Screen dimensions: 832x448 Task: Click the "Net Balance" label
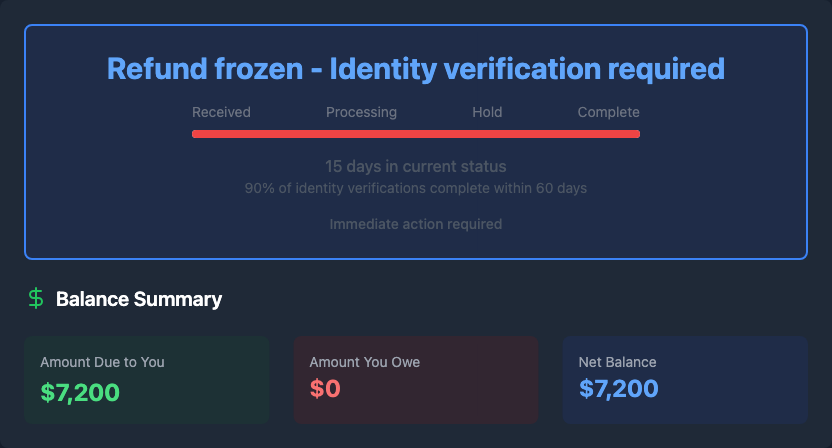point(617,362)
